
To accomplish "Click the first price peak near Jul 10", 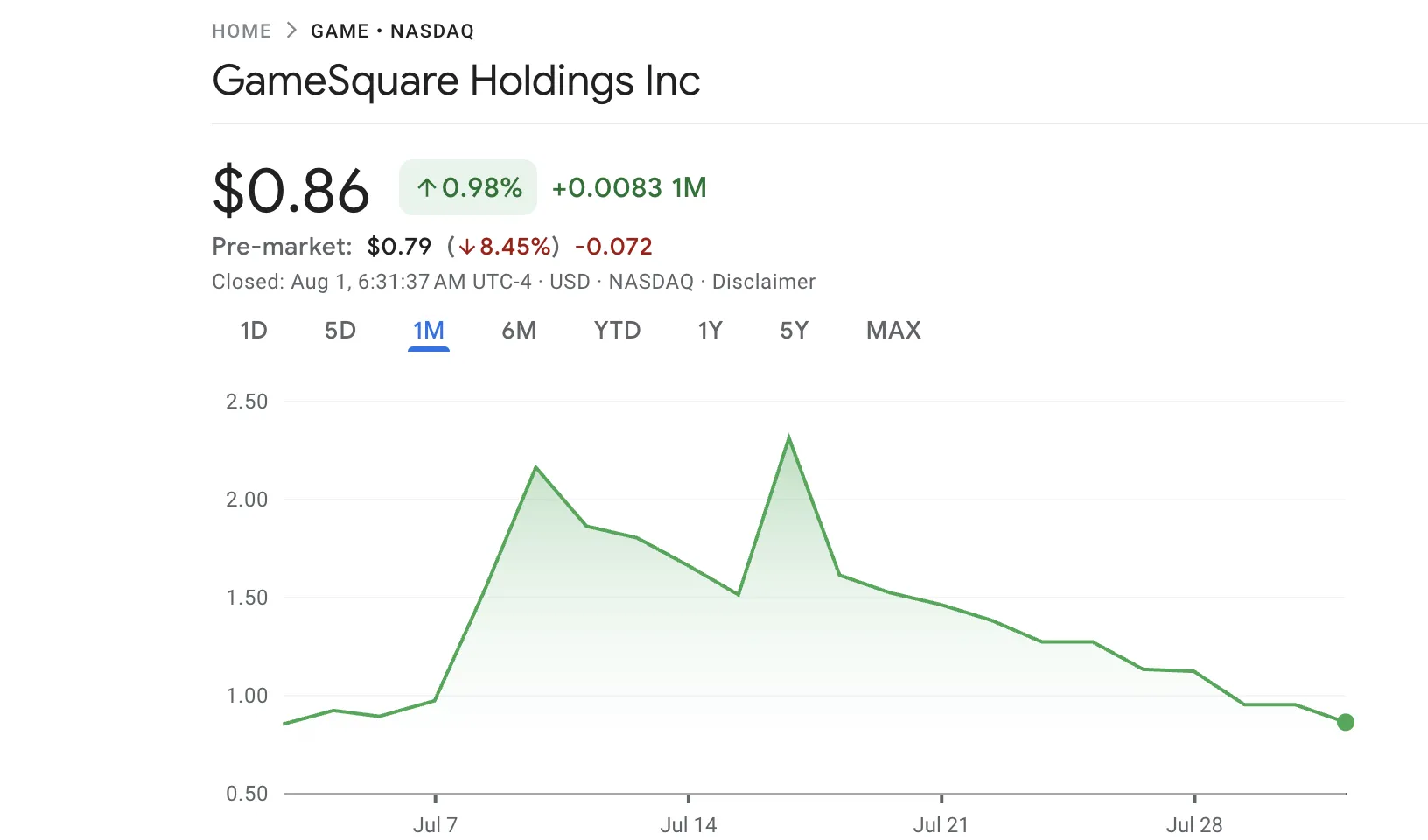I will 537,466.
